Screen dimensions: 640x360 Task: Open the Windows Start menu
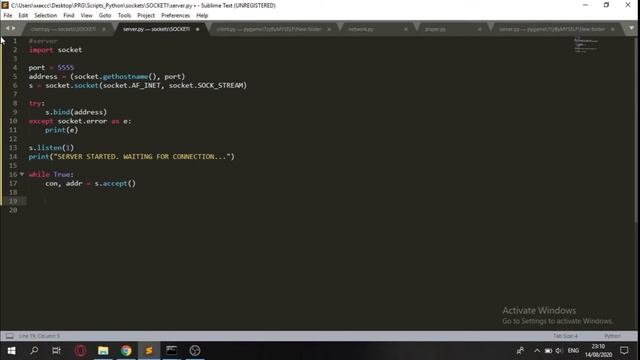tap(11, 351)
